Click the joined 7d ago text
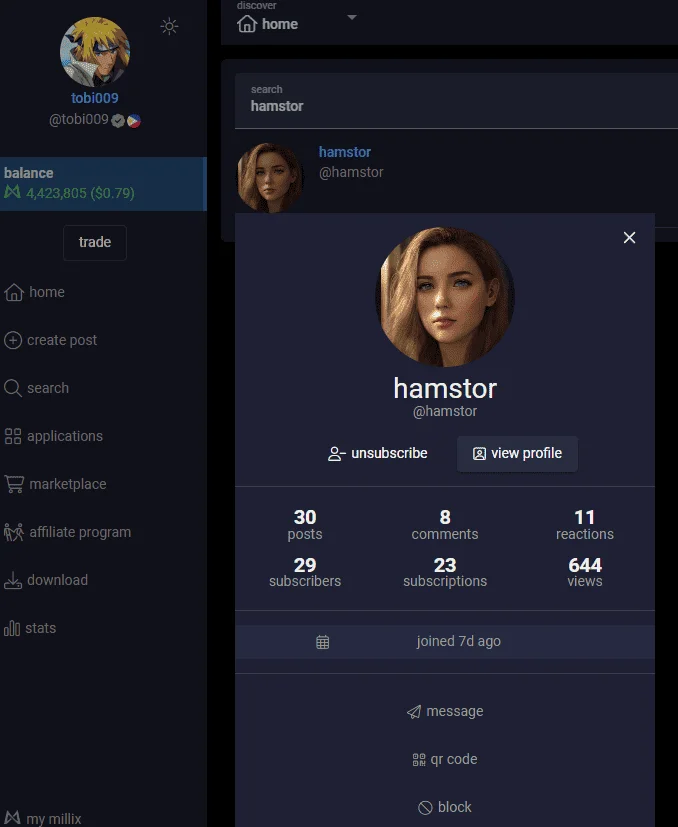Image resolution: width=678 pixels, height=827 pixels. coord(459,641)
